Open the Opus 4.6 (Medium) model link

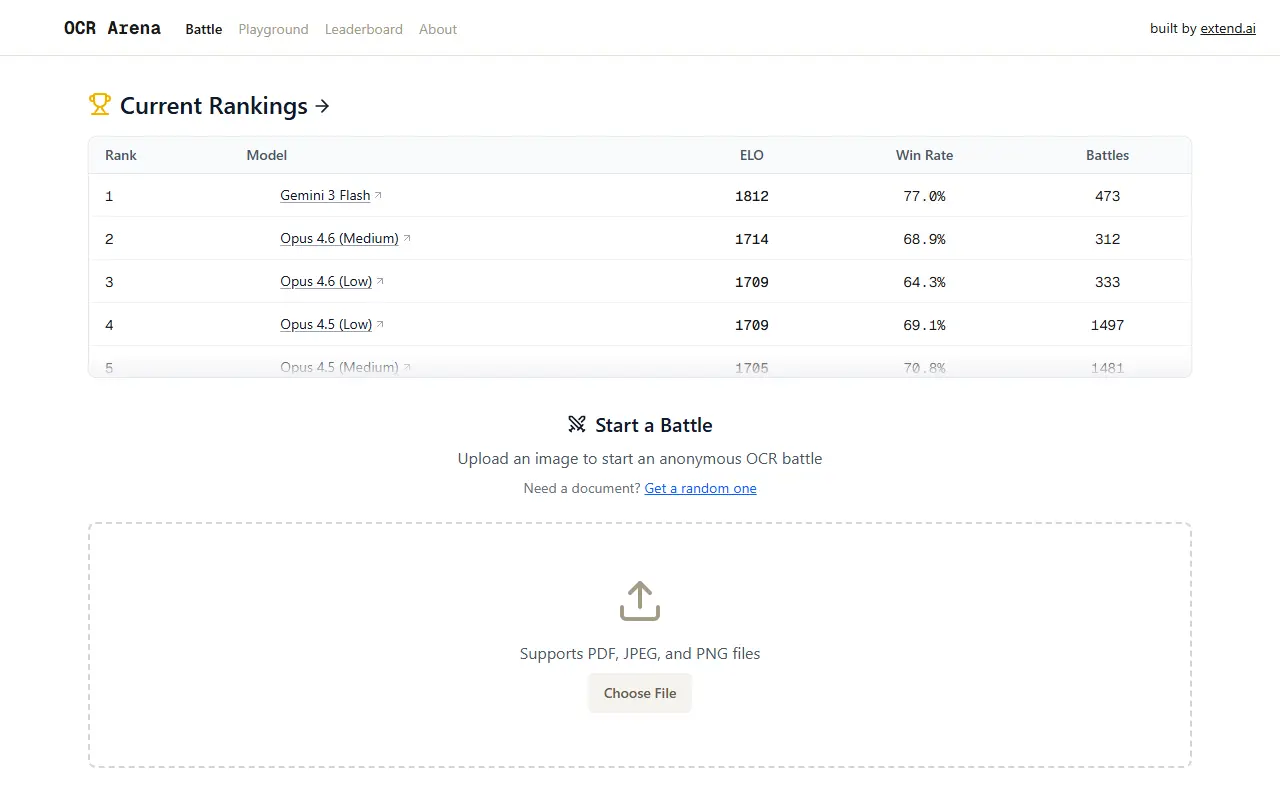[x=339, y=239]
